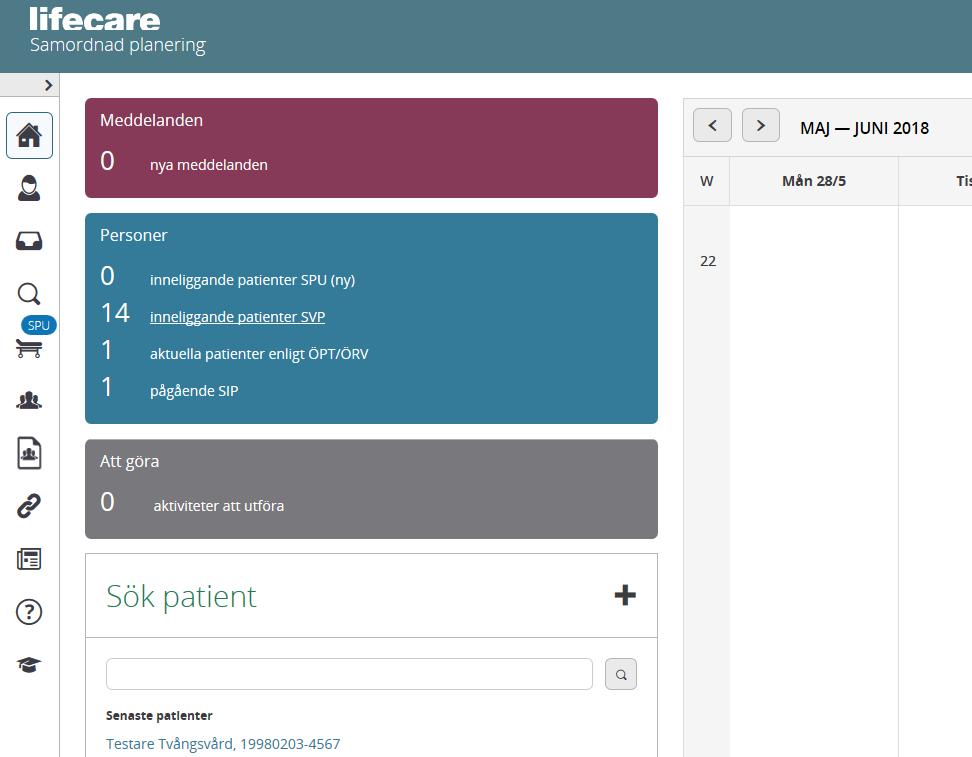Focus the patient search input field
This screenshot has height=757, width=972.
coord(349,674)
